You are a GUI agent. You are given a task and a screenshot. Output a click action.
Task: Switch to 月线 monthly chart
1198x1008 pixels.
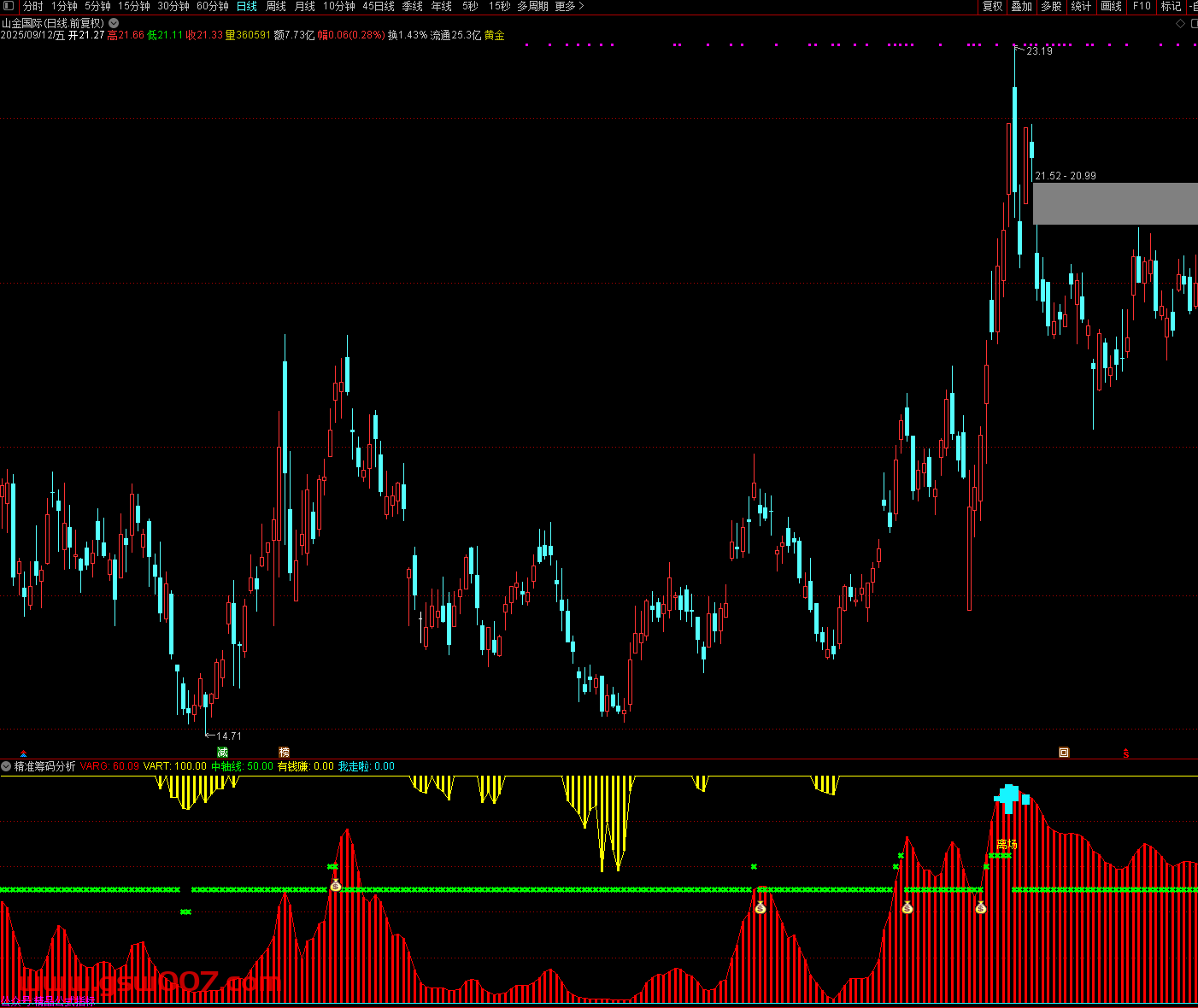(305, 6)
